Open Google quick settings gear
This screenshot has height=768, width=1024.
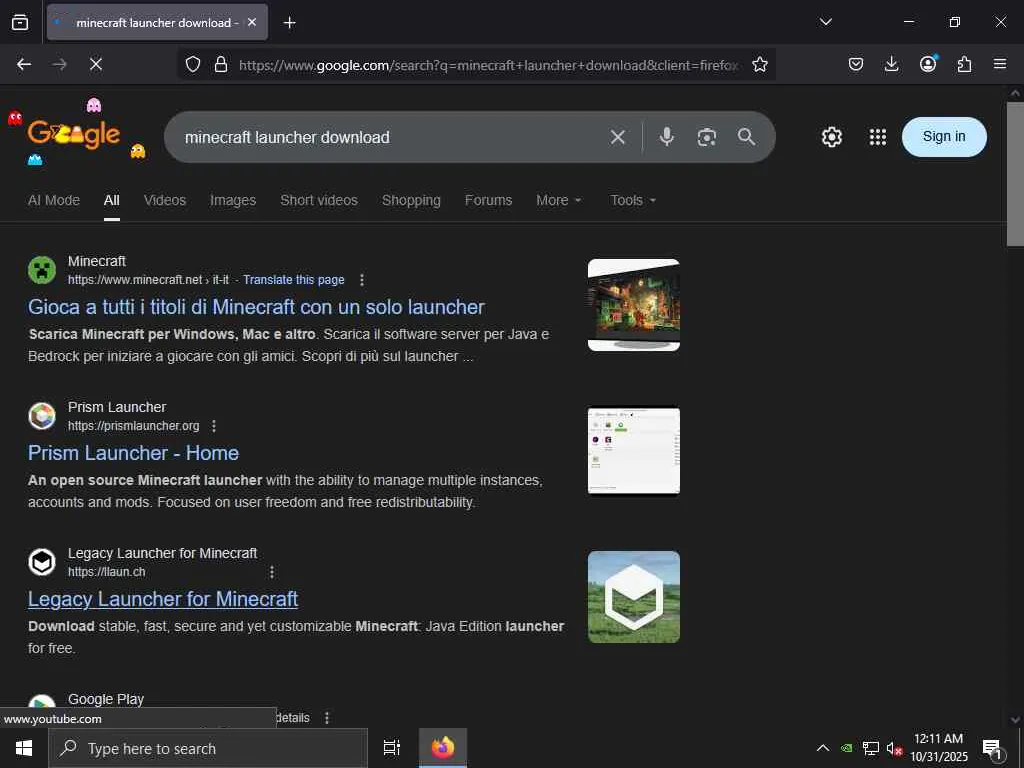pos(831,136)
